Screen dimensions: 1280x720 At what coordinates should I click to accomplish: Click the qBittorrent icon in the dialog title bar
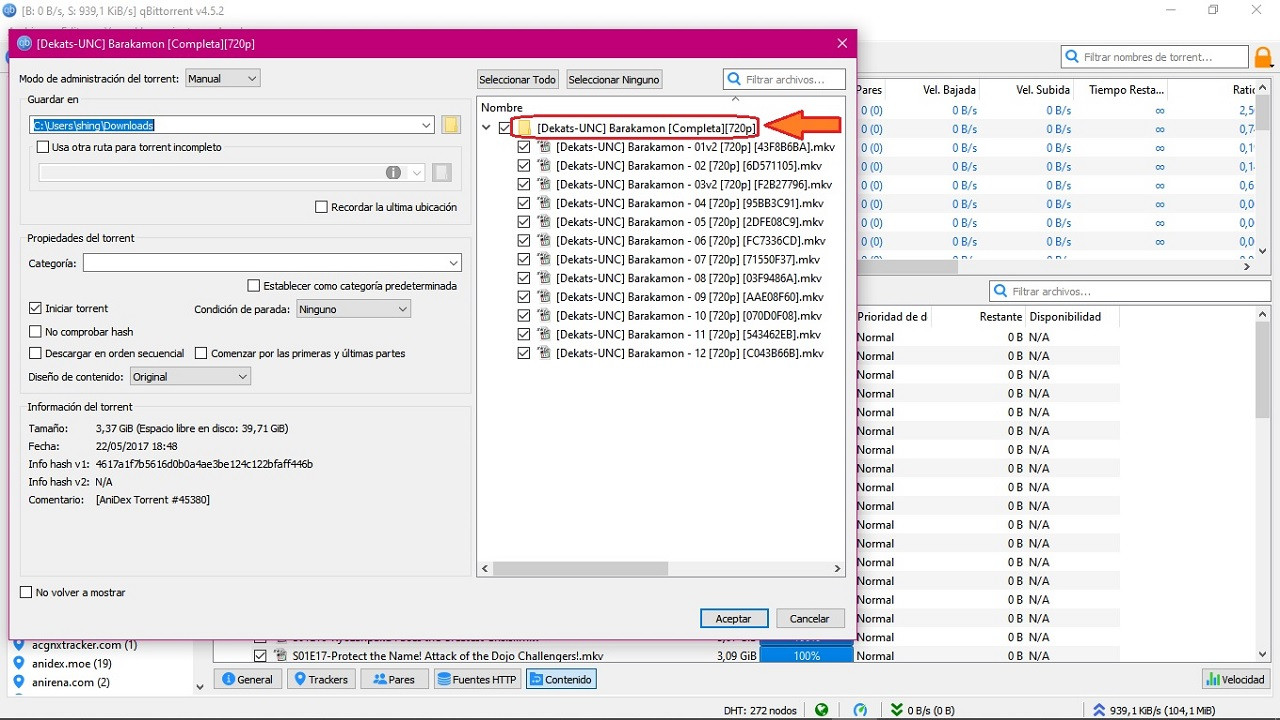coord(25,43)
